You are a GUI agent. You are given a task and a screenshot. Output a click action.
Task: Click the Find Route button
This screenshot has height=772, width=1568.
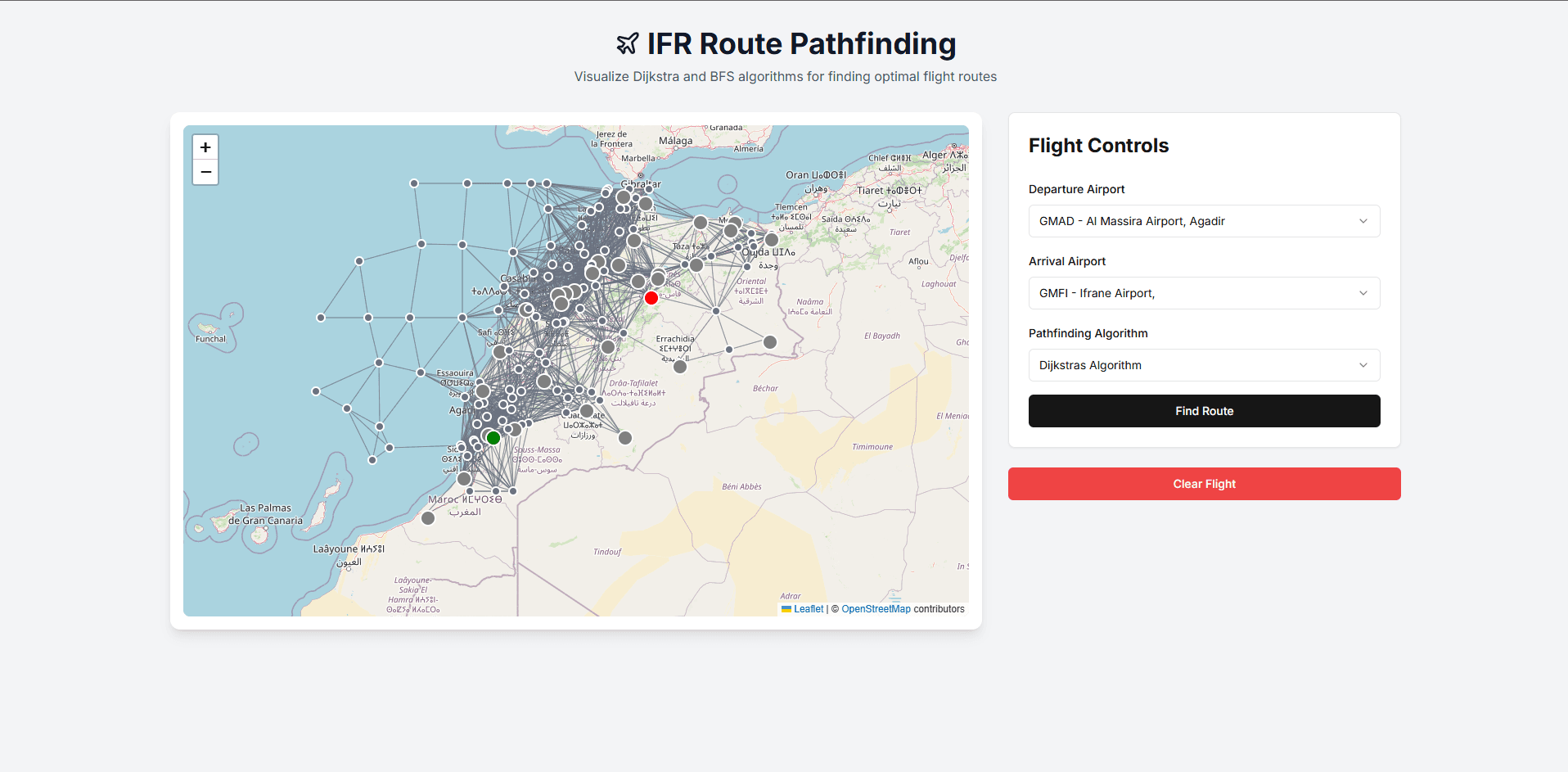(1204, 411)
